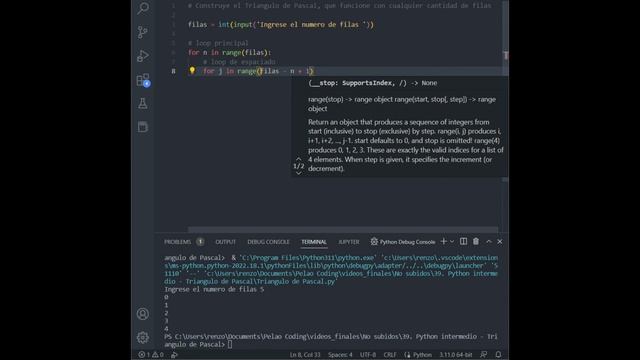
Task: Open the Accounts menu icon
Action: pyautogui.click(x=143, y=313)
